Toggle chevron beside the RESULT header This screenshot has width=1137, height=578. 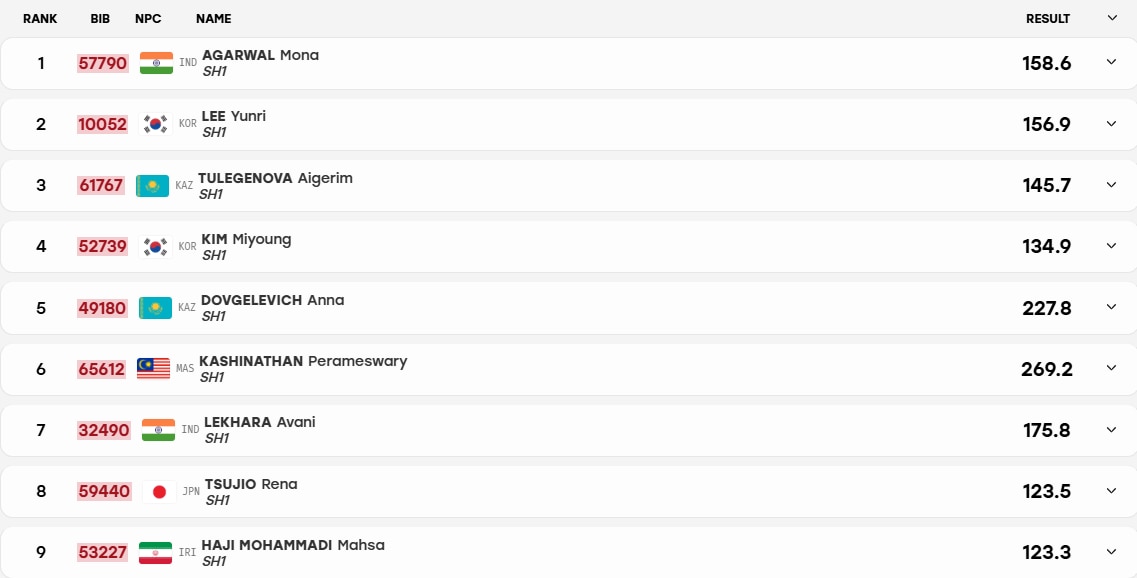coord(1112,18)
